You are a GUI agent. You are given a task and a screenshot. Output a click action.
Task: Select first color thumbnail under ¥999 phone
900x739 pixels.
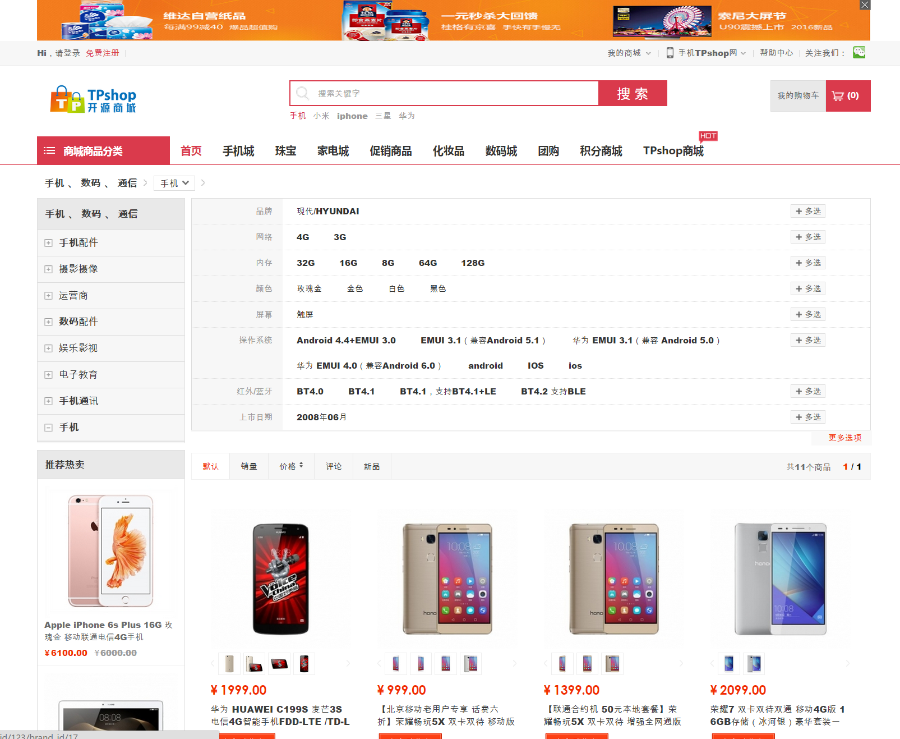pos(395,663)
